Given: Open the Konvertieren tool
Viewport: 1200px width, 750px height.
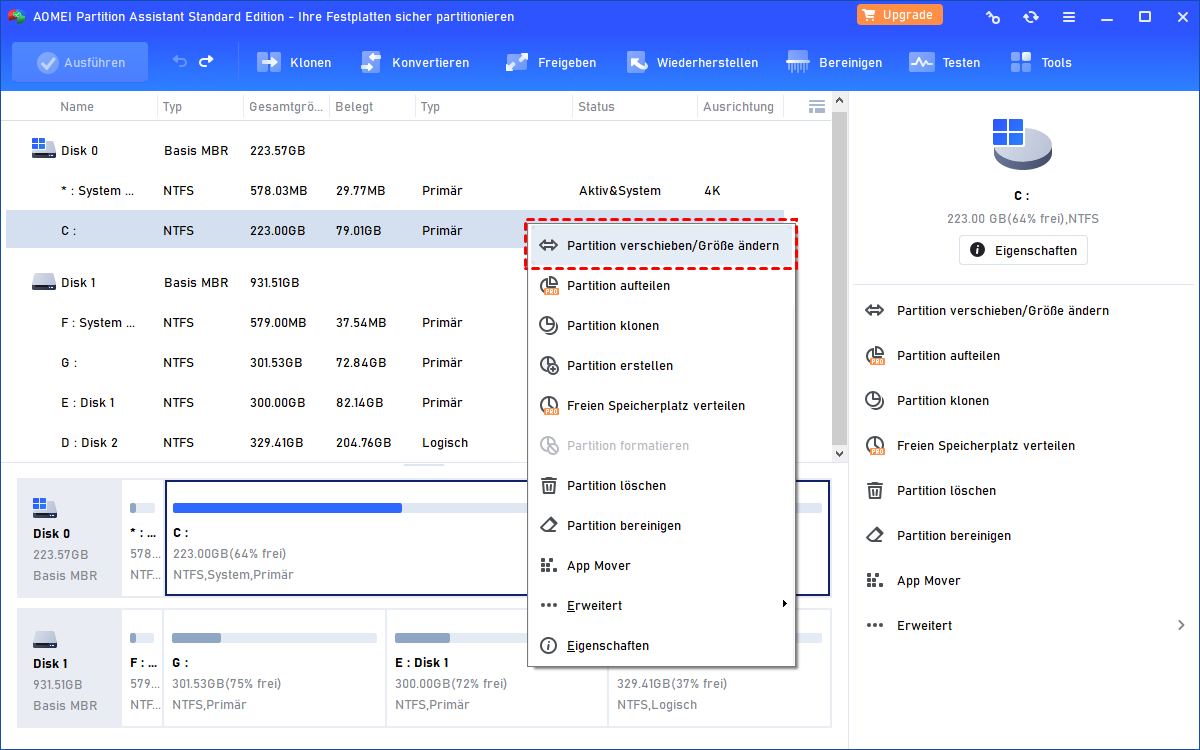Looking at the screenshot, I should pyautogui.click(x=415, y=62).
